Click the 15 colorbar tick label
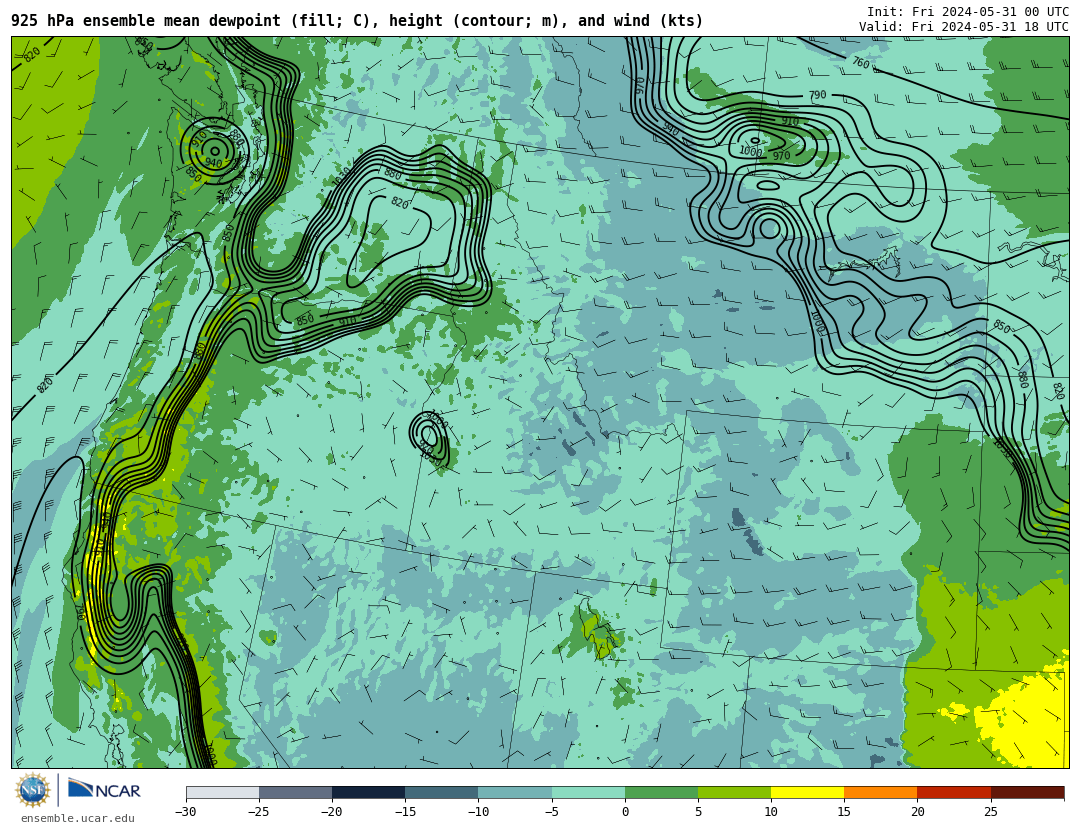 coord(844,812)
